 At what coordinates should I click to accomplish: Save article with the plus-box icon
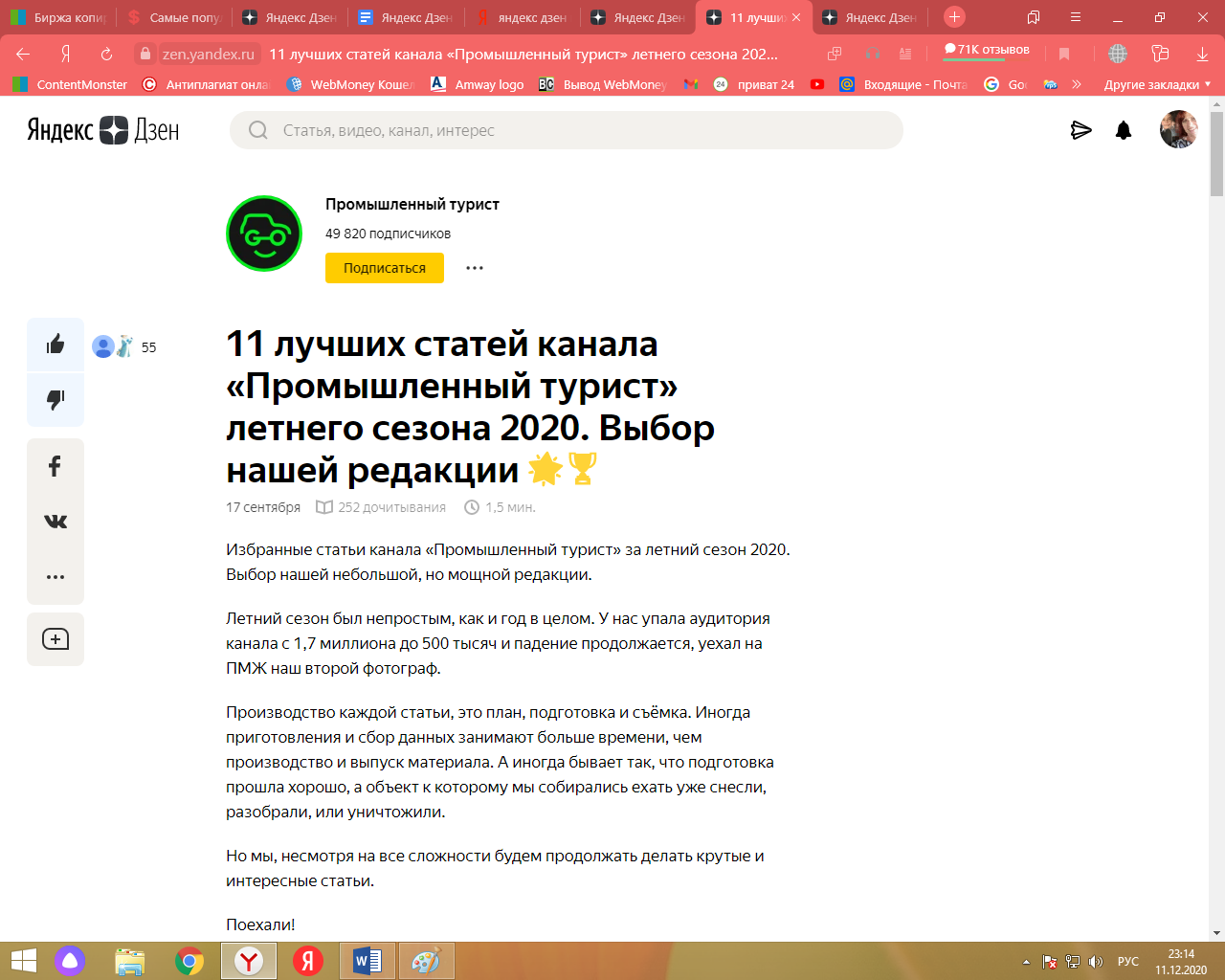[x=56, y=639]
